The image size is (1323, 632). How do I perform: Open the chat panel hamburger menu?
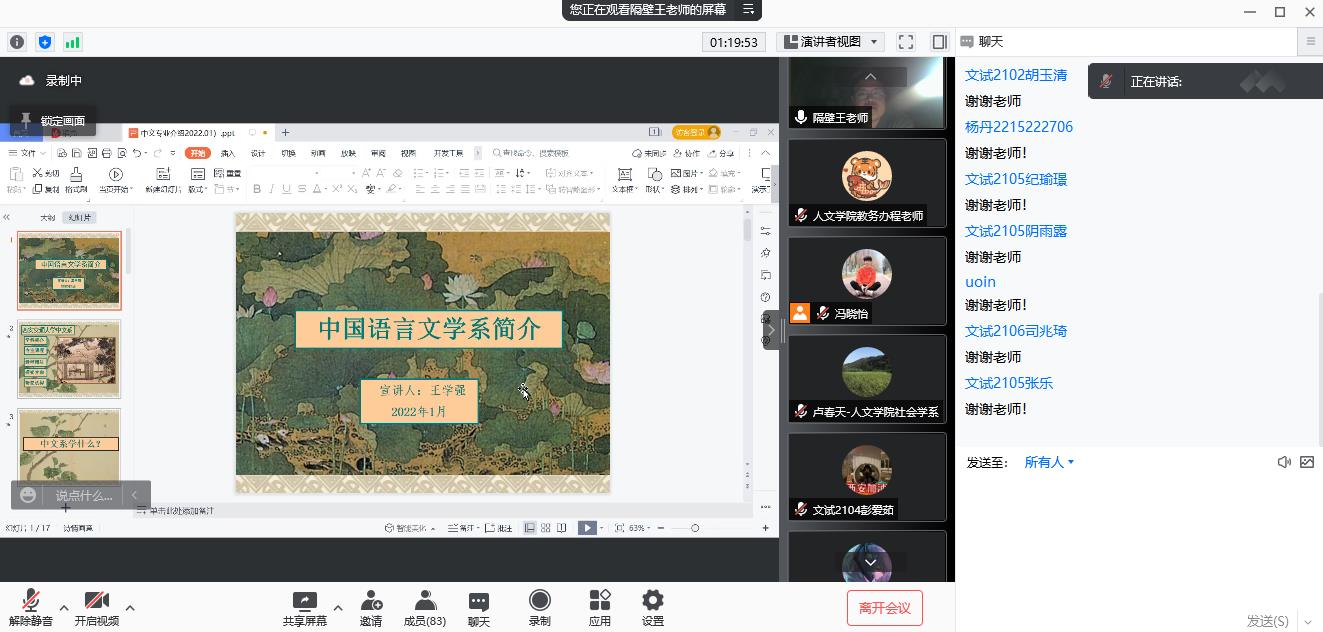(1310, 42)
